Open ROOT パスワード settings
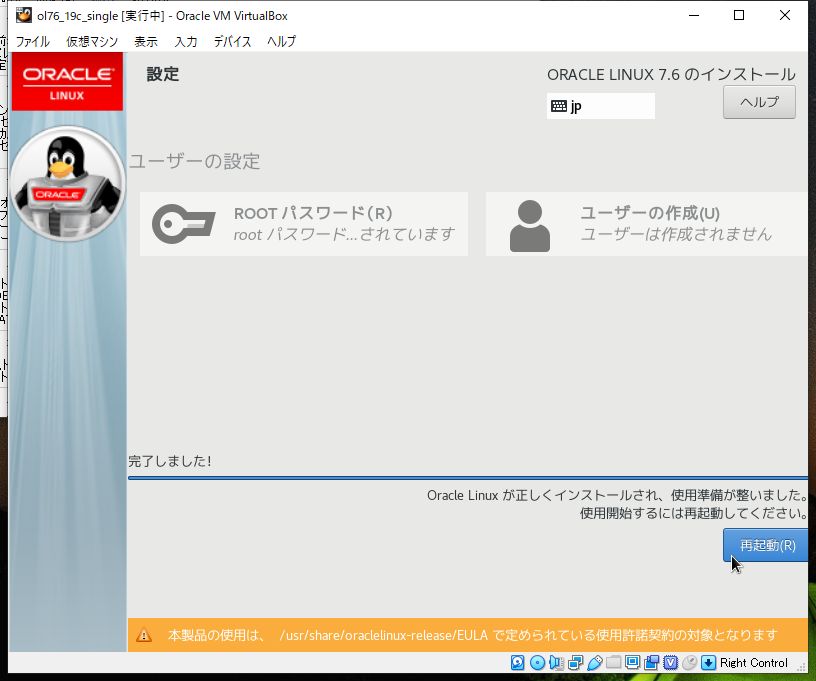Image resolution: width=816 pixels, height=681 pixels. (304, 224)
